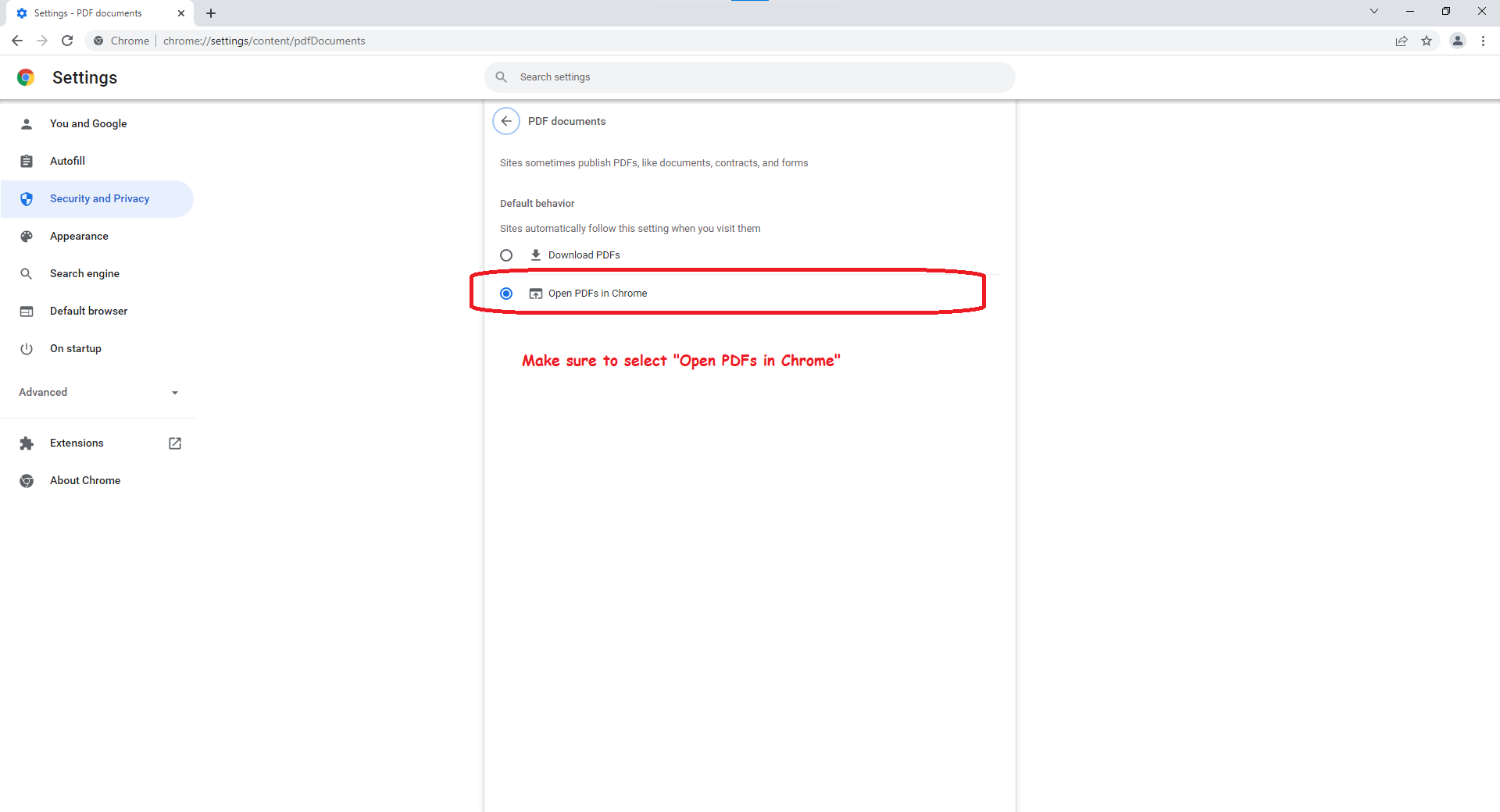Click the back arrow beside PDF documents
This screenshot has height=812, width=1500.
[505, 121]
